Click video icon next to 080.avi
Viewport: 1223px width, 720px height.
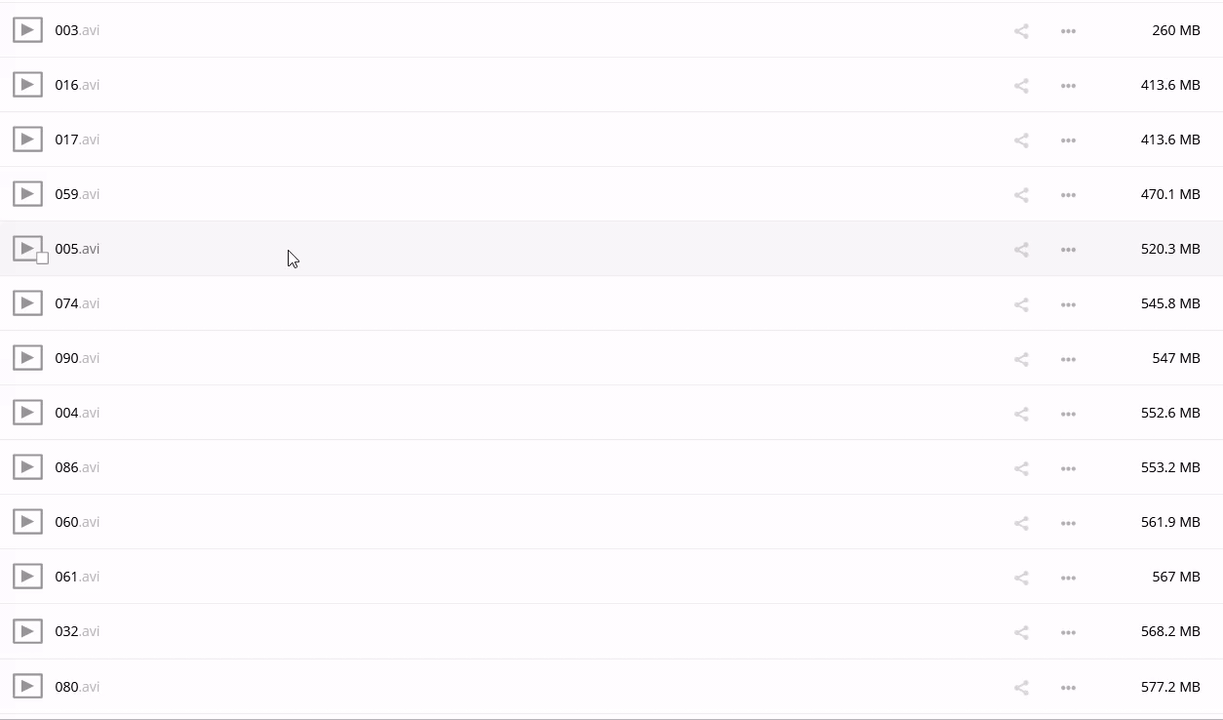pos(27,686)
